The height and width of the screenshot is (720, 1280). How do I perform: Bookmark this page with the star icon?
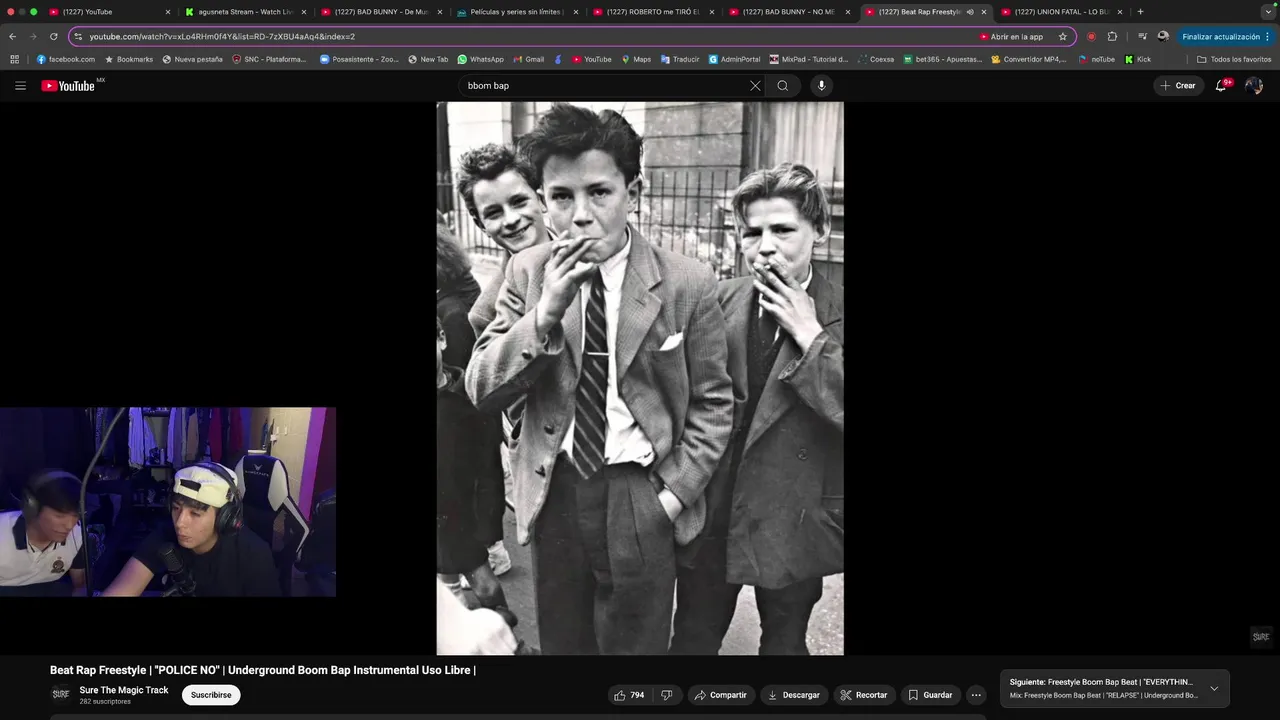1063,37
